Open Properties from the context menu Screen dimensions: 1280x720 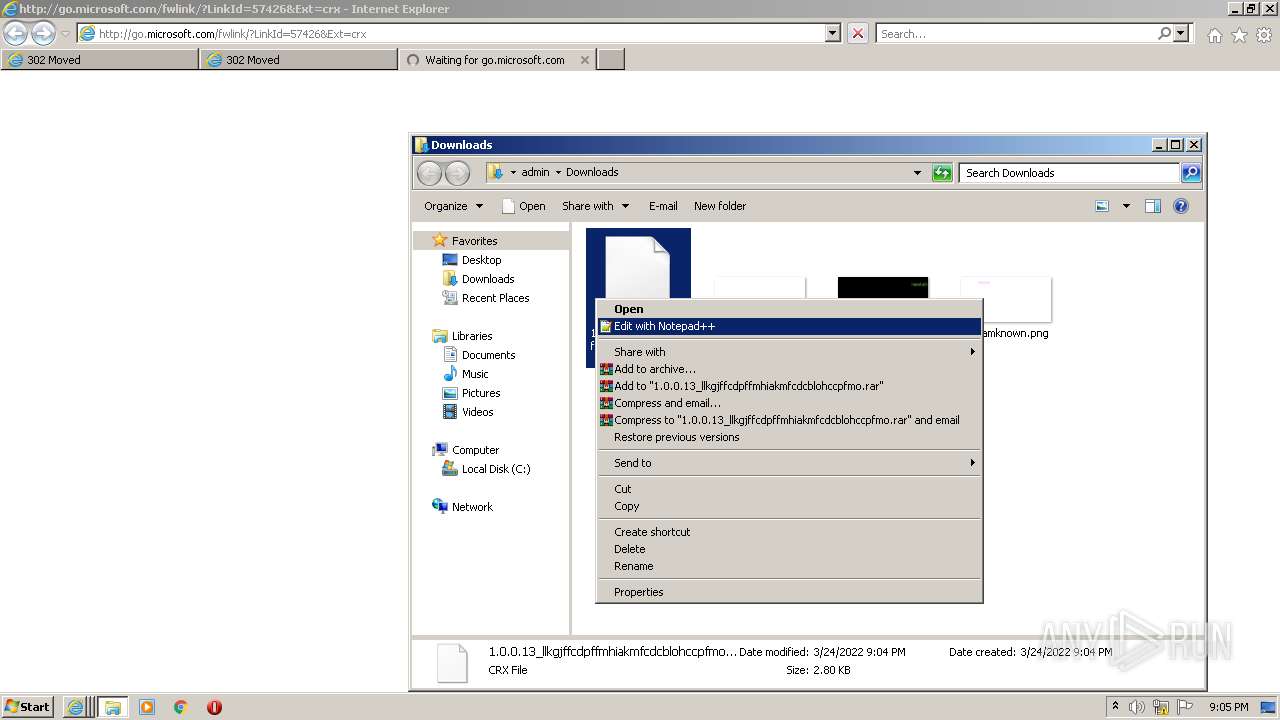click(789, 592)
